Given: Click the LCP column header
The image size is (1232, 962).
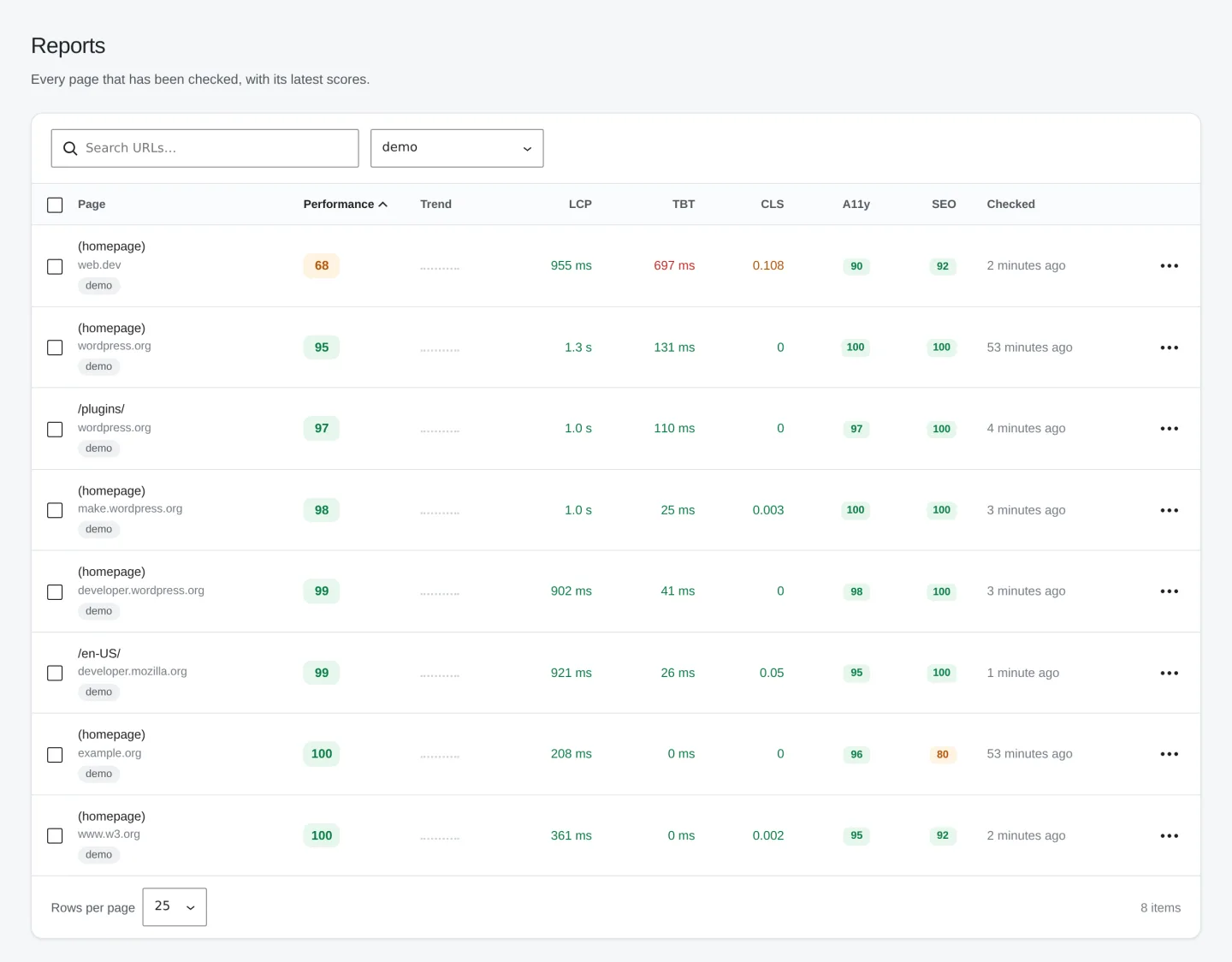Looking at the screenshot, I should [x=580, y=205].
